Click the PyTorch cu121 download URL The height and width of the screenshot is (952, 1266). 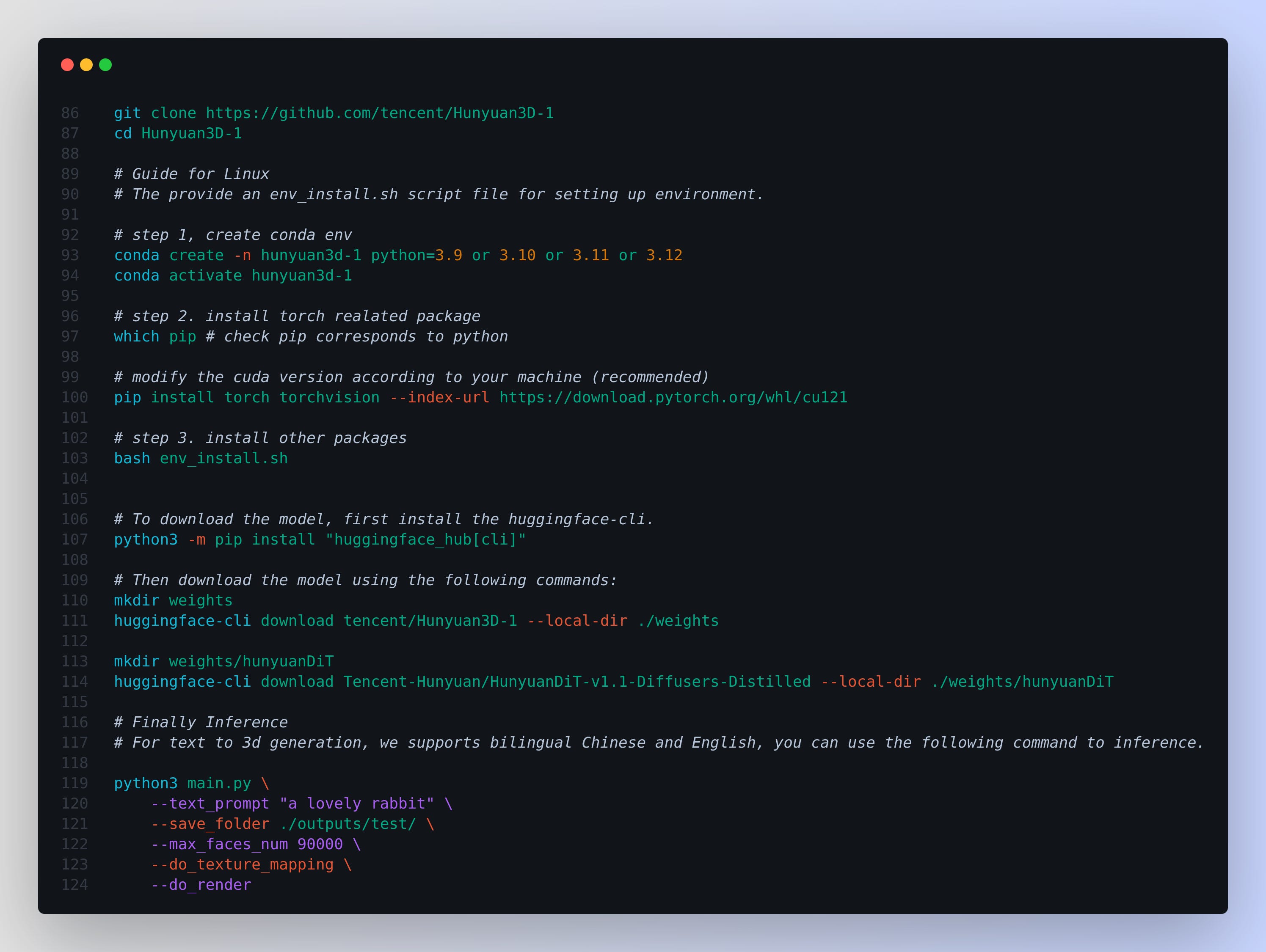673,398
